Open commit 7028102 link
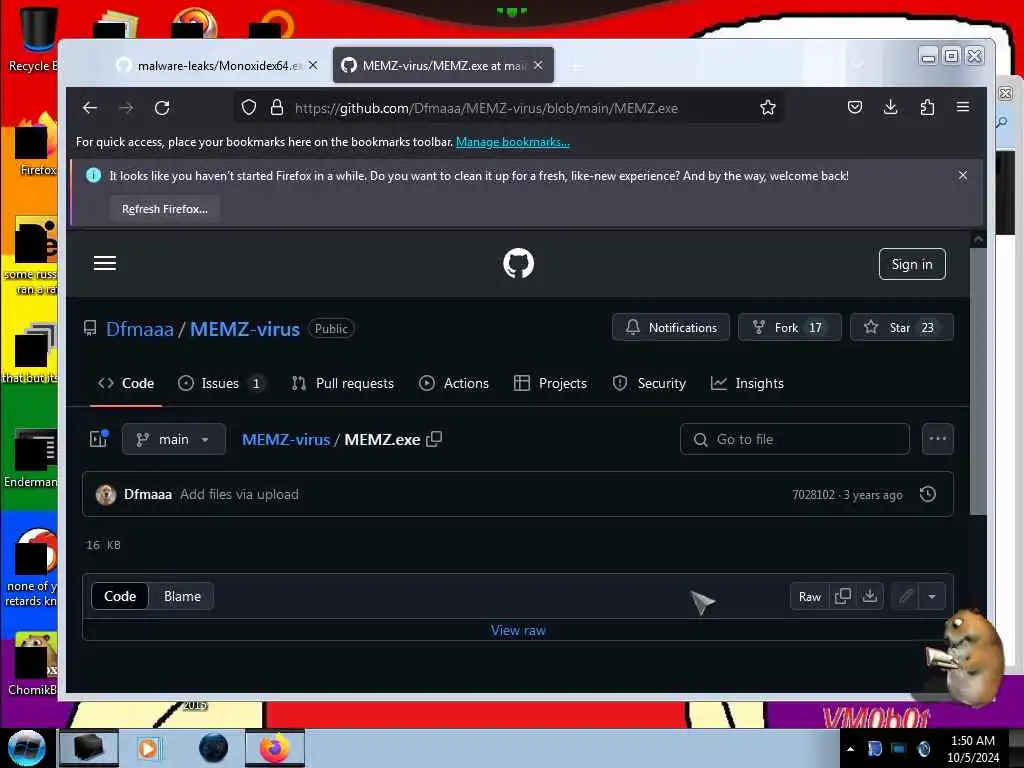Image resolution: width=1024 pixels, height=768 pixels. (x=814, y=494)
